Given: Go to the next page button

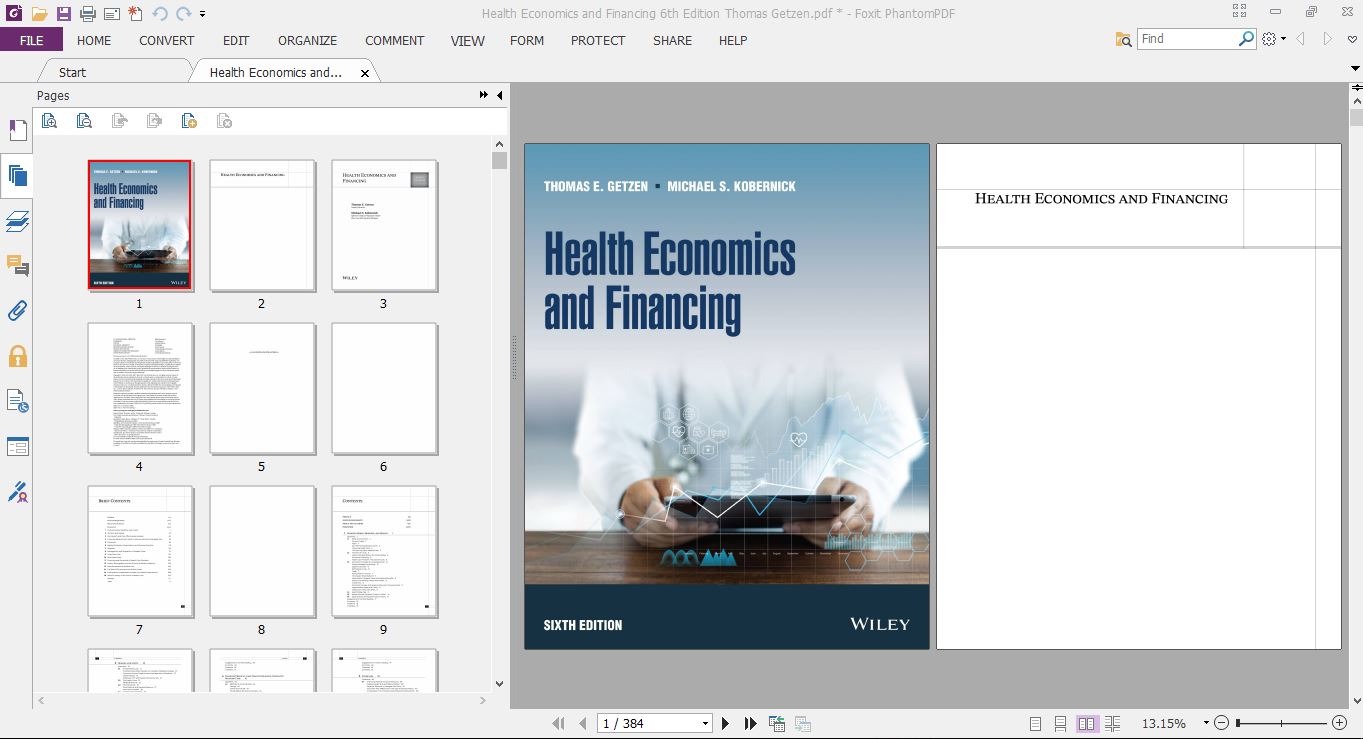Looking at the screenshot, I should pyautogui.click(x=726, y=723).
